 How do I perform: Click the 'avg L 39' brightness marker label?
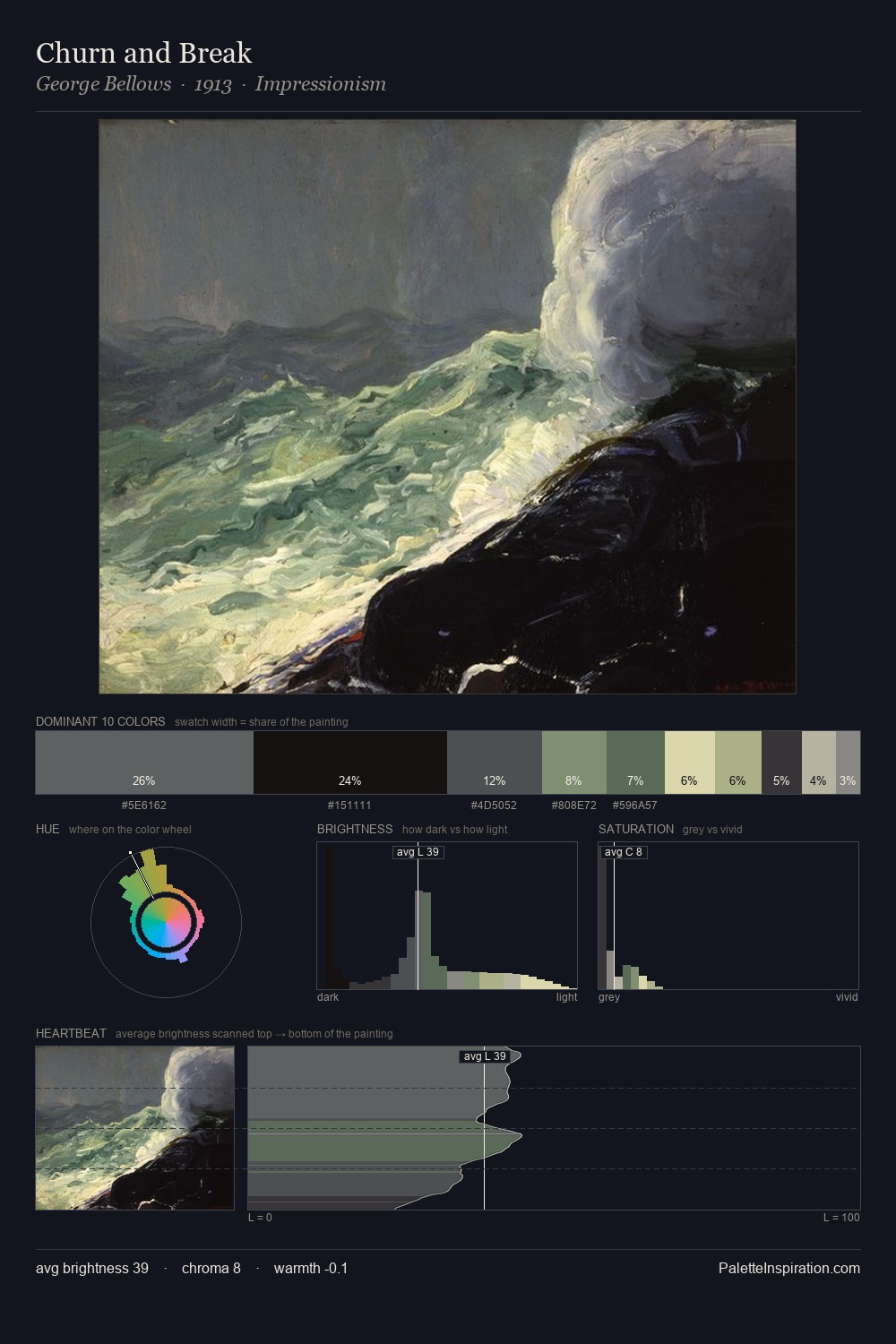[418, 851]
